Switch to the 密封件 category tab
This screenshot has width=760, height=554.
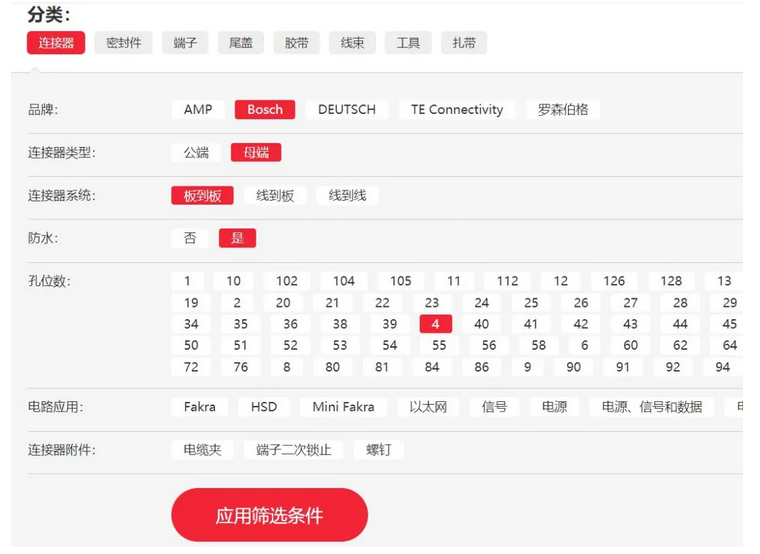click(x=124, y=43)
